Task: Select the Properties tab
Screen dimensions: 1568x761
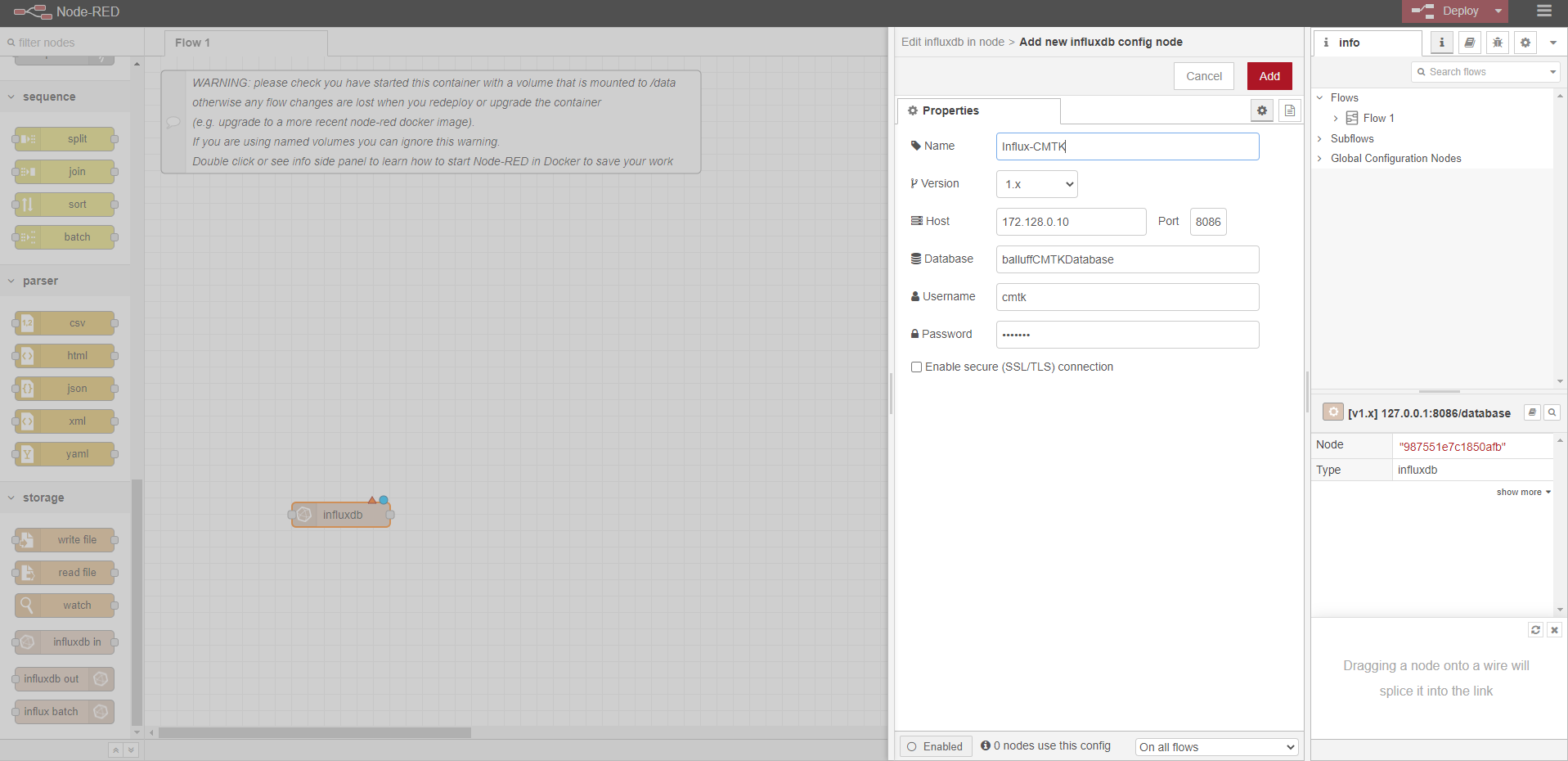Action: tap(979, 110)
